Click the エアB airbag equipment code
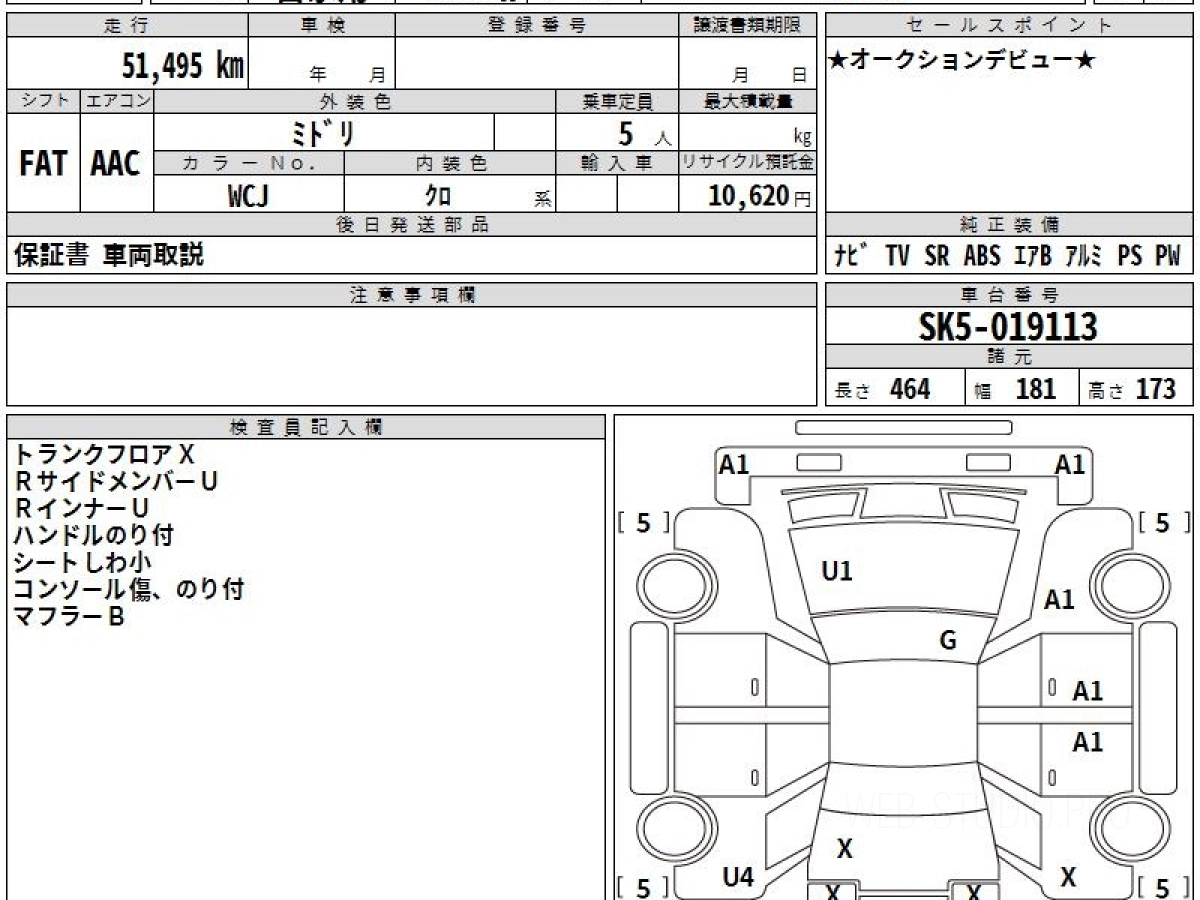Screen dimensions: 1200x900 [x=1033, y=256]
